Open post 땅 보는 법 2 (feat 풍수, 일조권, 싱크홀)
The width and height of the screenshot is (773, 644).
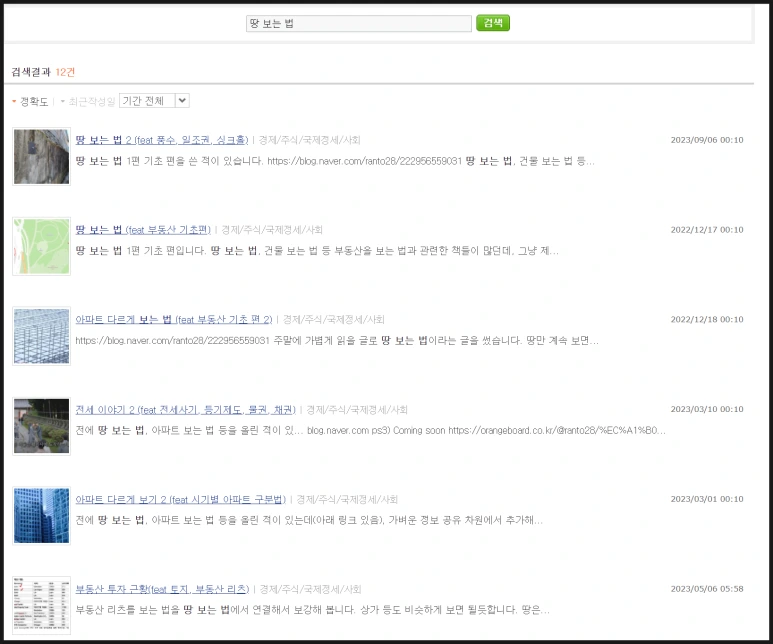pyautogui.click(x=162, y=140)
